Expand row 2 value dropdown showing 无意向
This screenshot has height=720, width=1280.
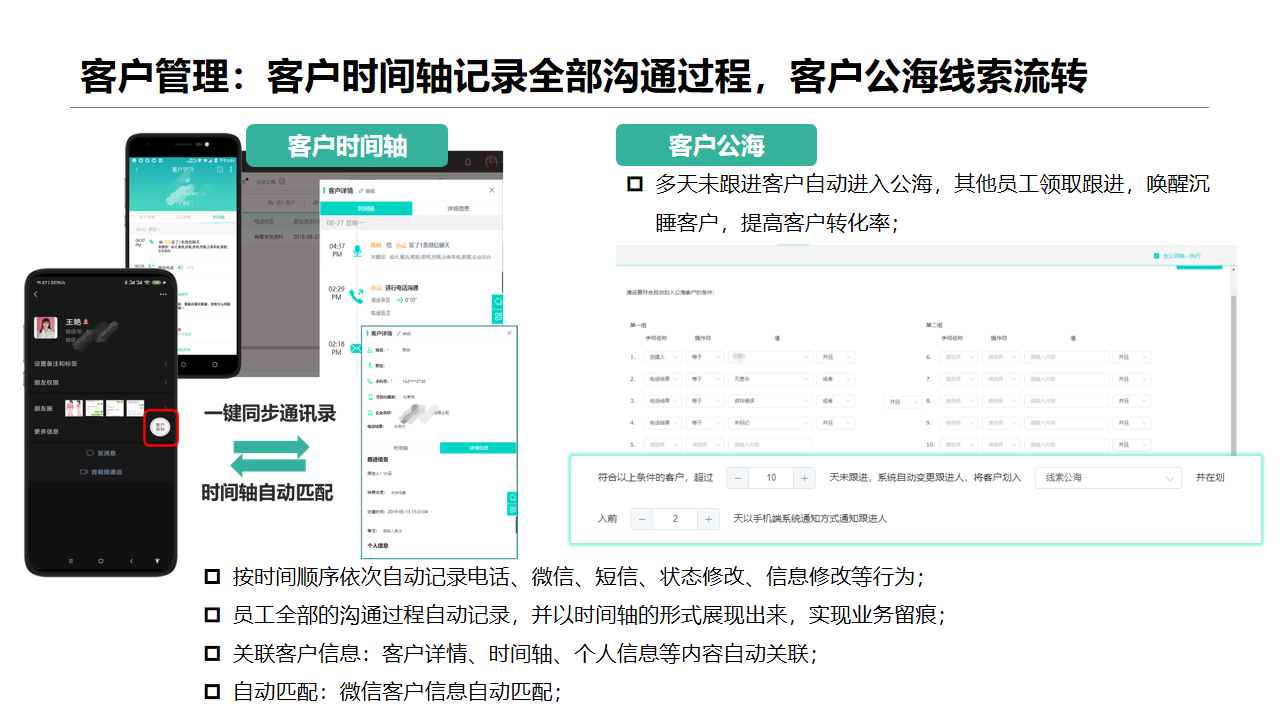click(x=769, y=379)
